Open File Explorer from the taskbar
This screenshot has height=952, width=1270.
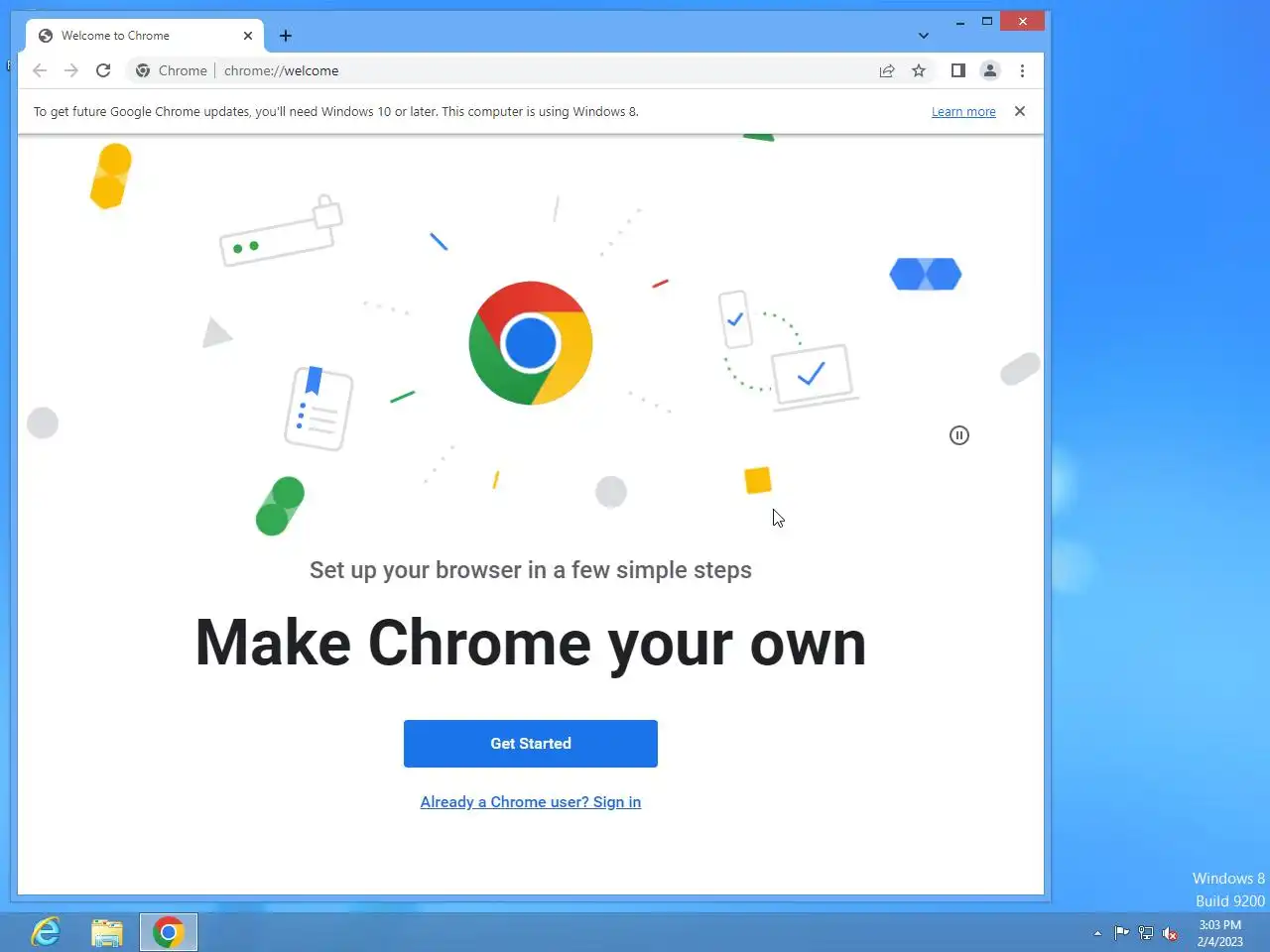(x=107, y=932)
